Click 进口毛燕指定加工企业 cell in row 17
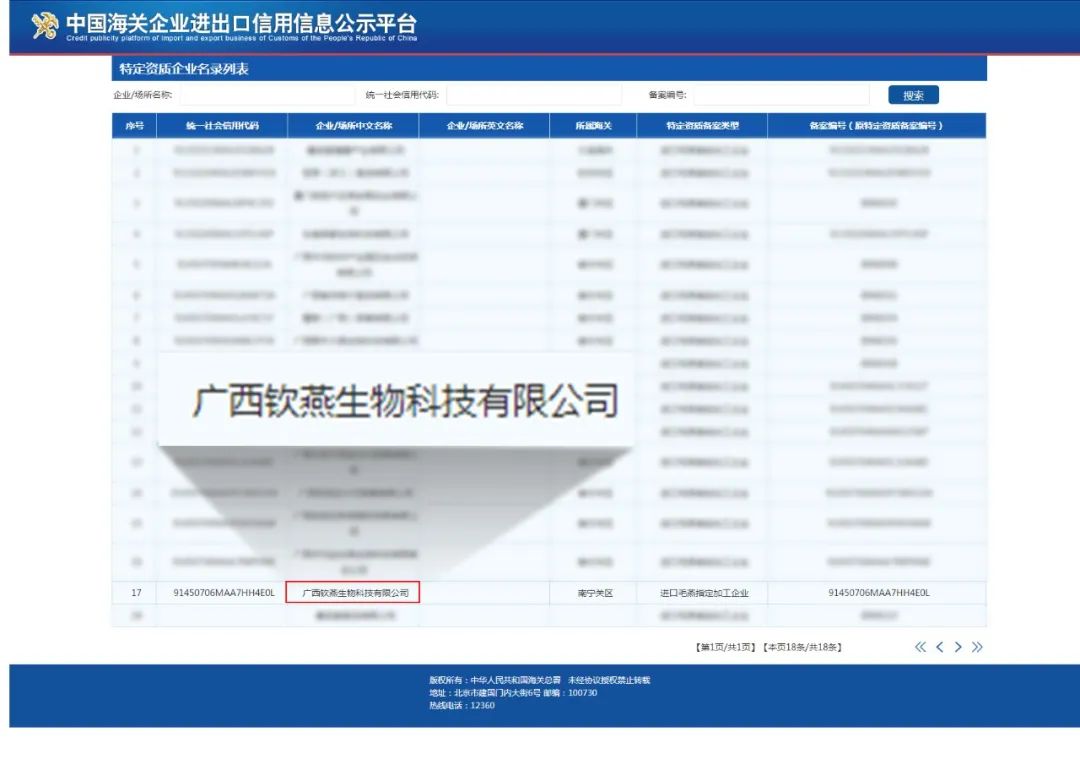The height and width of the screenshot is (759, 1080). pos(703,592)
